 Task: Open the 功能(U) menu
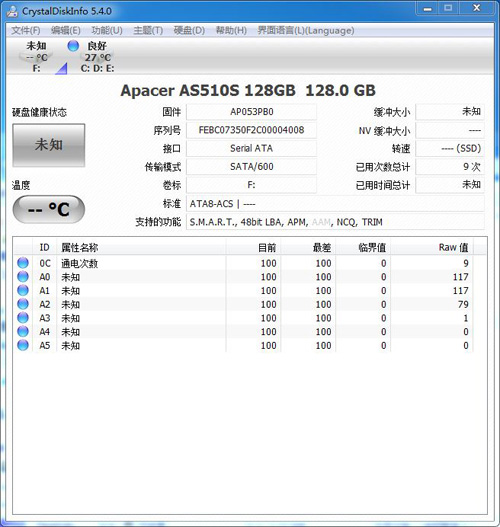click(x=107, y=31)
